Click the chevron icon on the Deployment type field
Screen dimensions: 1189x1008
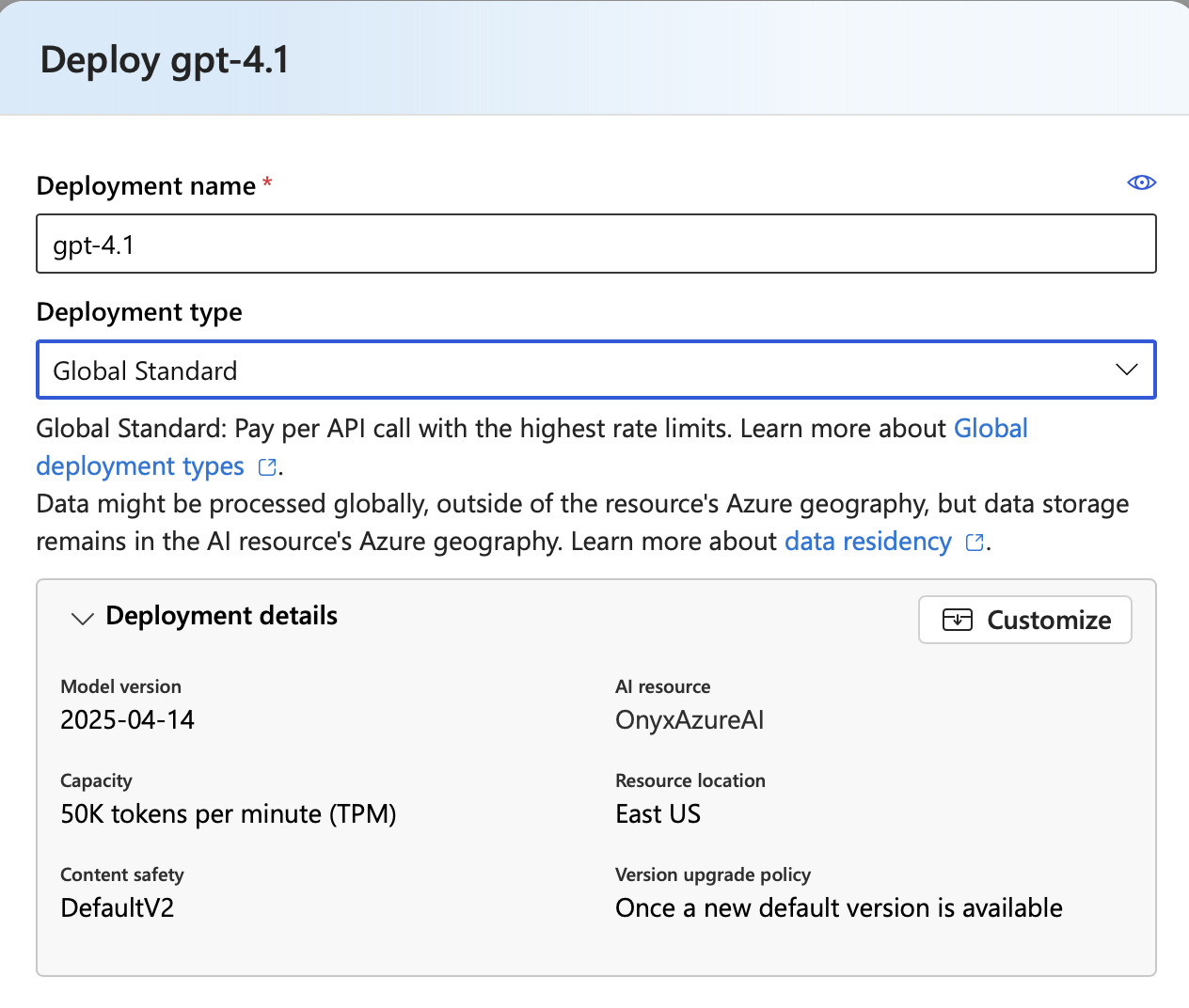pyautogui.click(x=1125, y=370)
